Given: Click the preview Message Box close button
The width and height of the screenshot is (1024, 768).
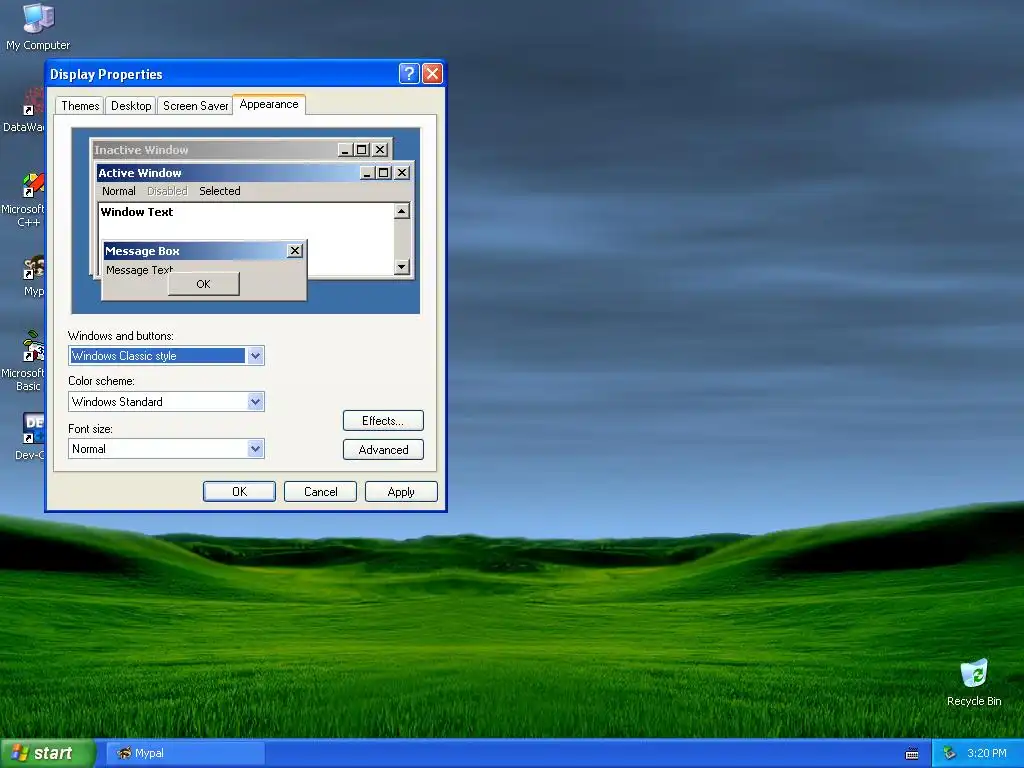Looking at the screenshot, I should click(295, 251).
